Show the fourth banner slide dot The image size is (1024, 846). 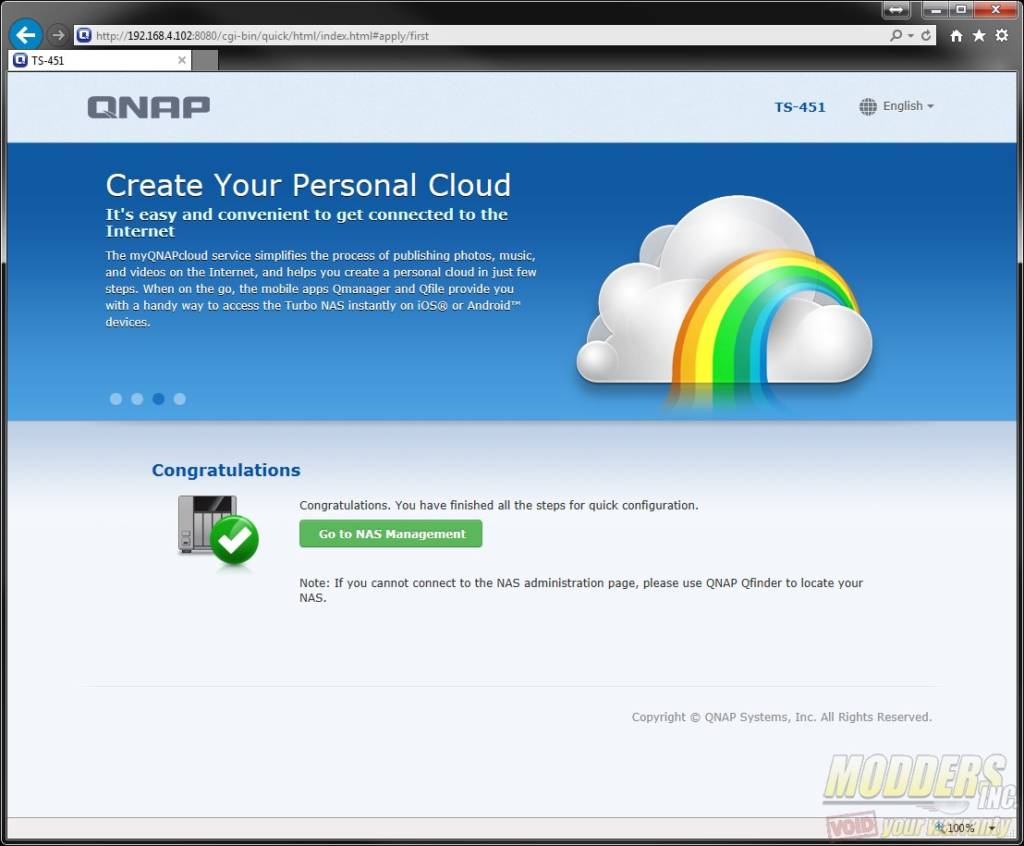point(180,399)
